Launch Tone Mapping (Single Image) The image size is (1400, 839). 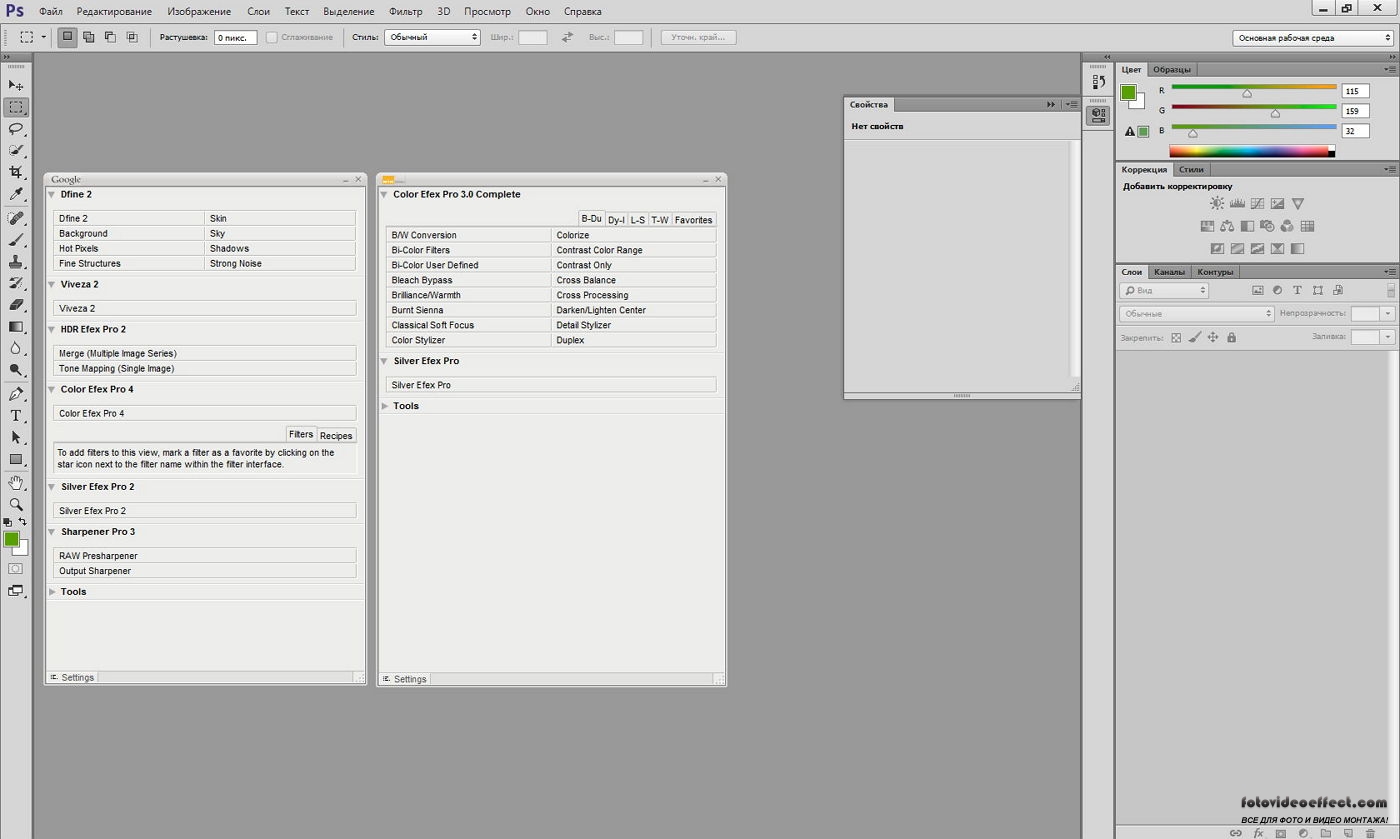(204, 368)
